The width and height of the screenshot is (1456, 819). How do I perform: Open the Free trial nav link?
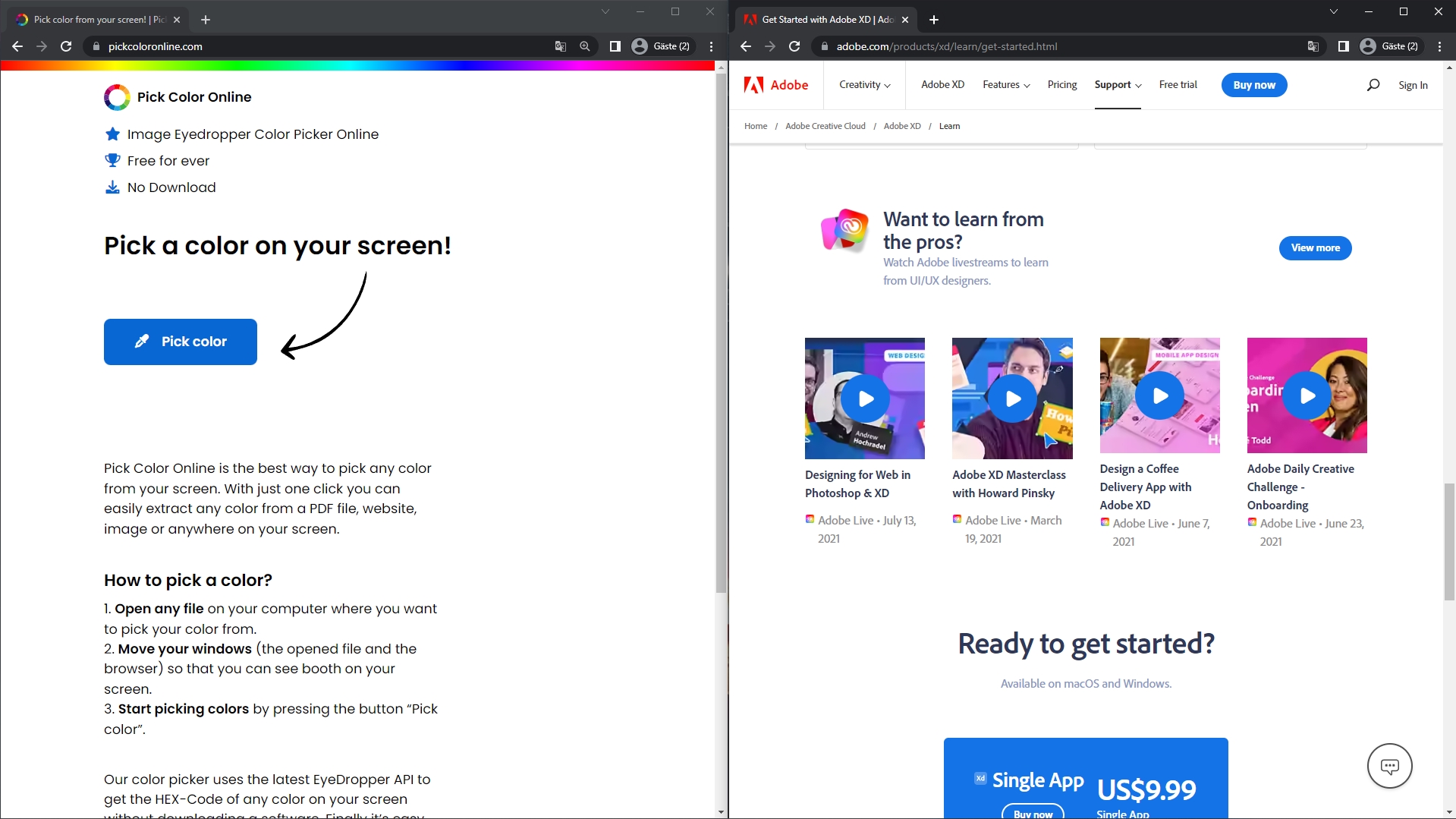[x=1178, y=85]
